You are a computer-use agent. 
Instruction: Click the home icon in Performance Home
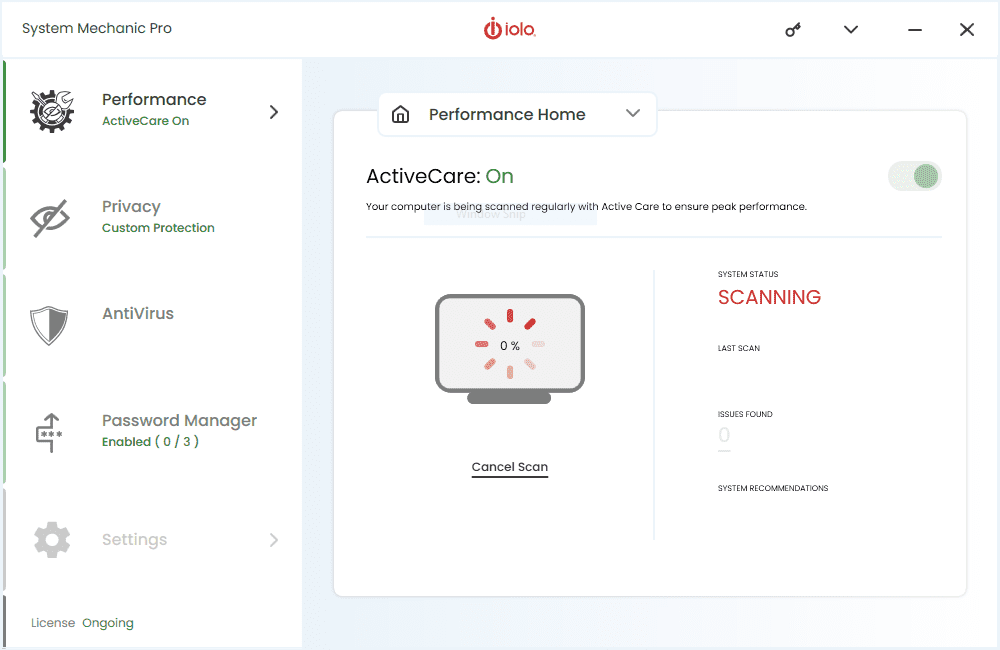click(401, 114)
